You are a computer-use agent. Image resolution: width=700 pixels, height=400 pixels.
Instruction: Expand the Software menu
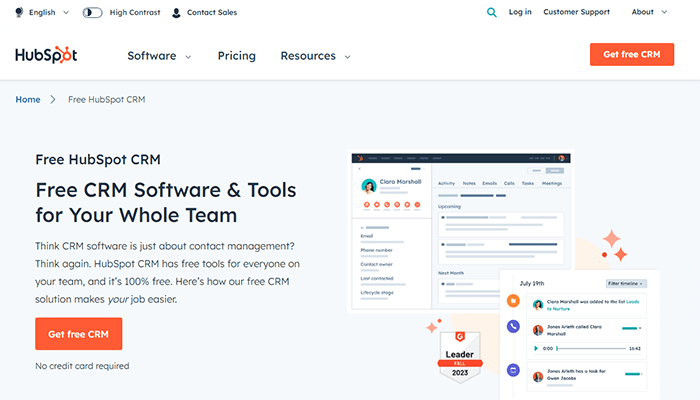158,56
